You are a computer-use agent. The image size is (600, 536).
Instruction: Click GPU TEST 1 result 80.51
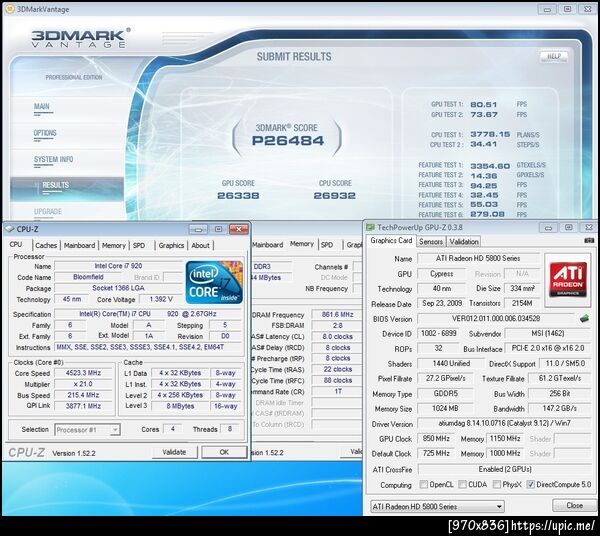pos(484,104)
